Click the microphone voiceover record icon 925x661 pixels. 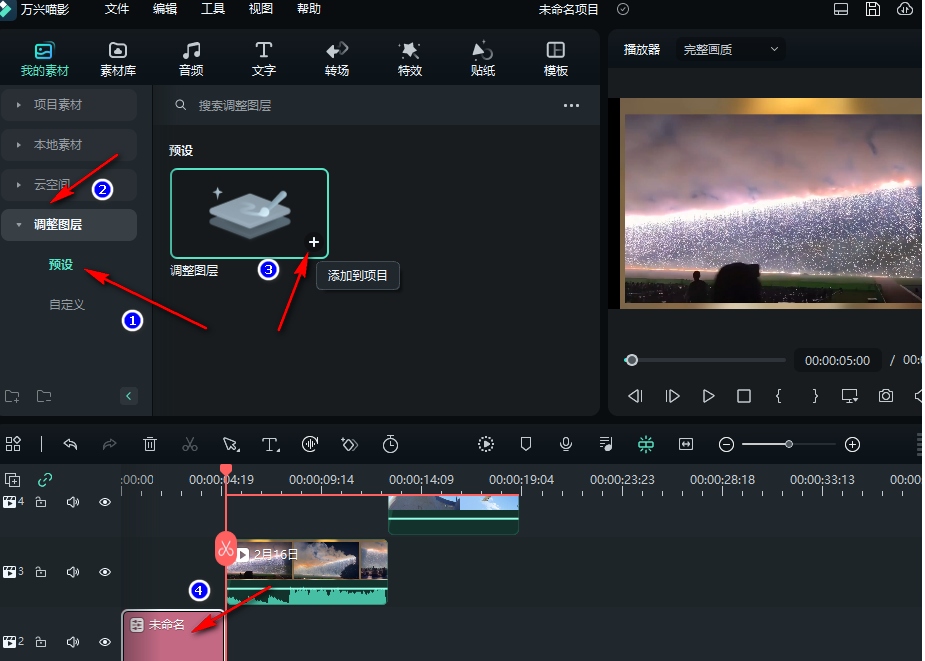tap(566, 444)
